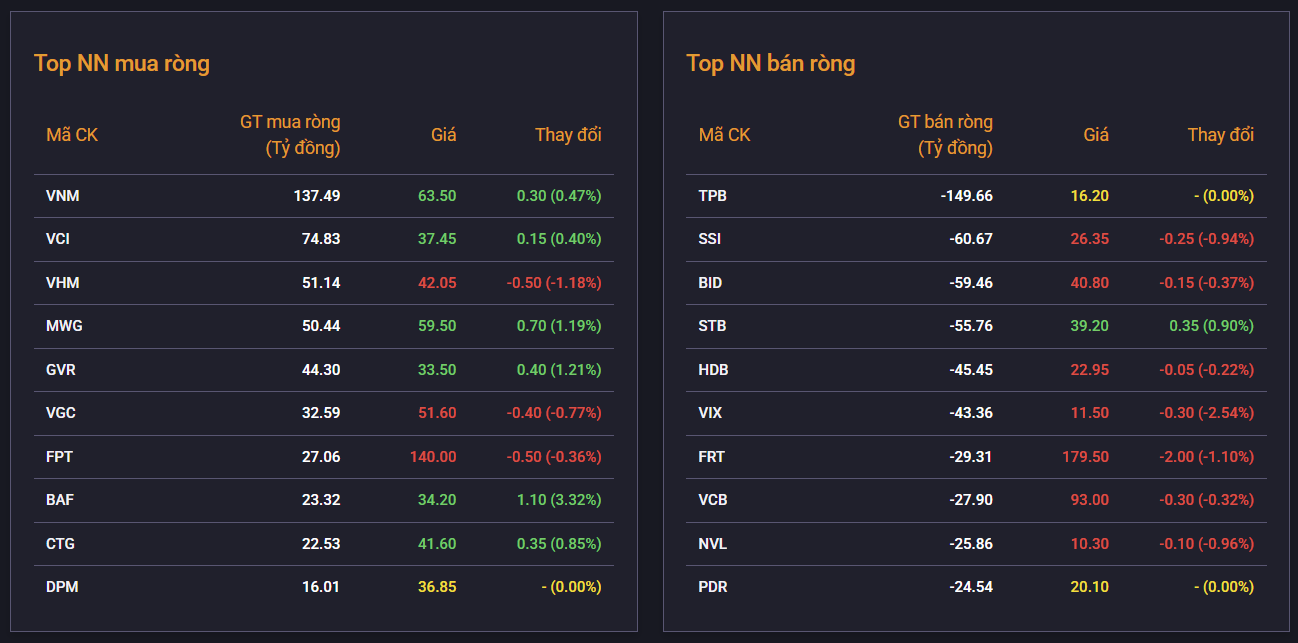Image resolution: width=1298 pixels, height=643 pixels.
Task: Click NVL change -0.10 (-0.96%)
Action: (1206, 544)
